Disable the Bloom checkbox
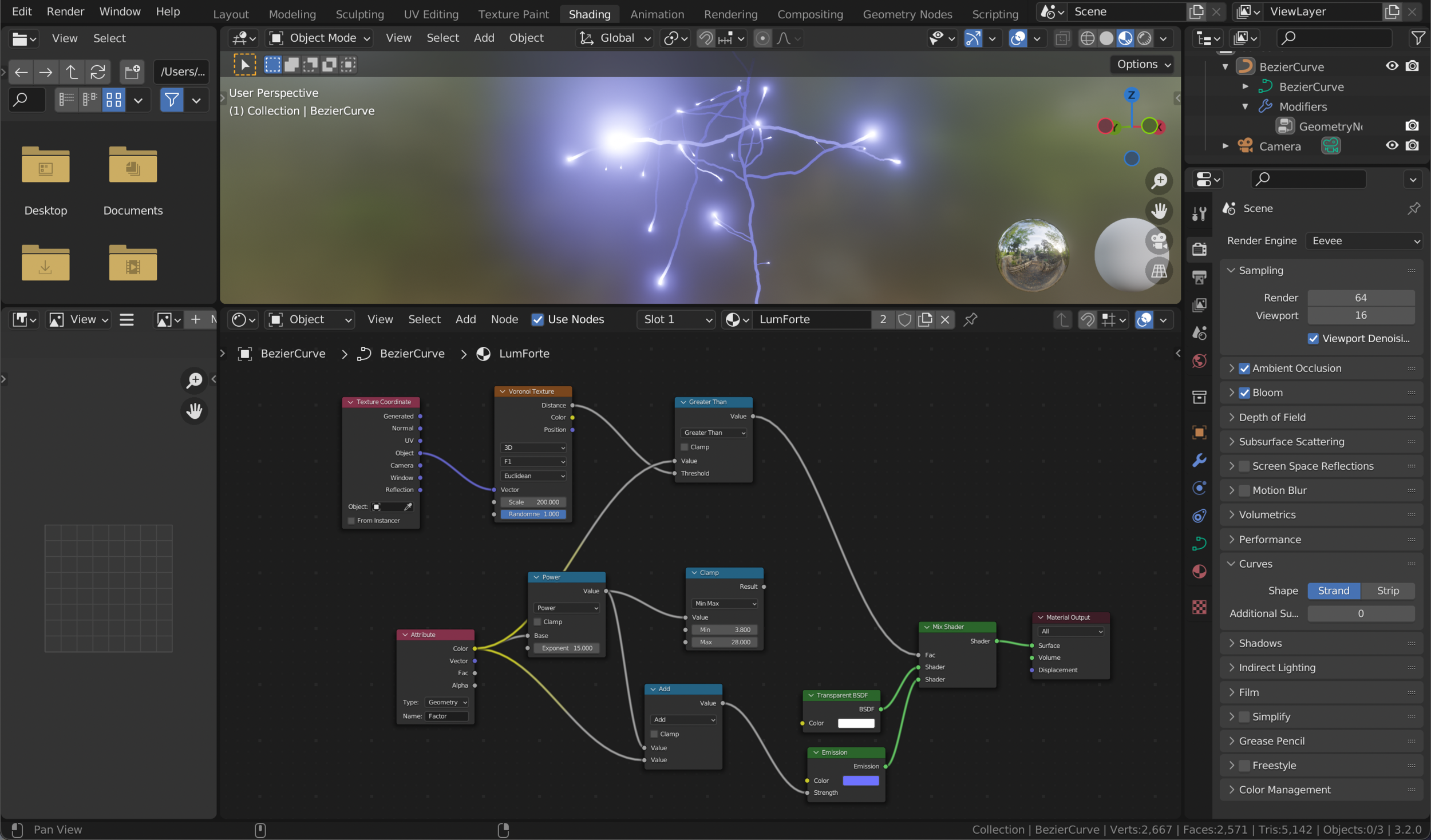 (1244, 393)
